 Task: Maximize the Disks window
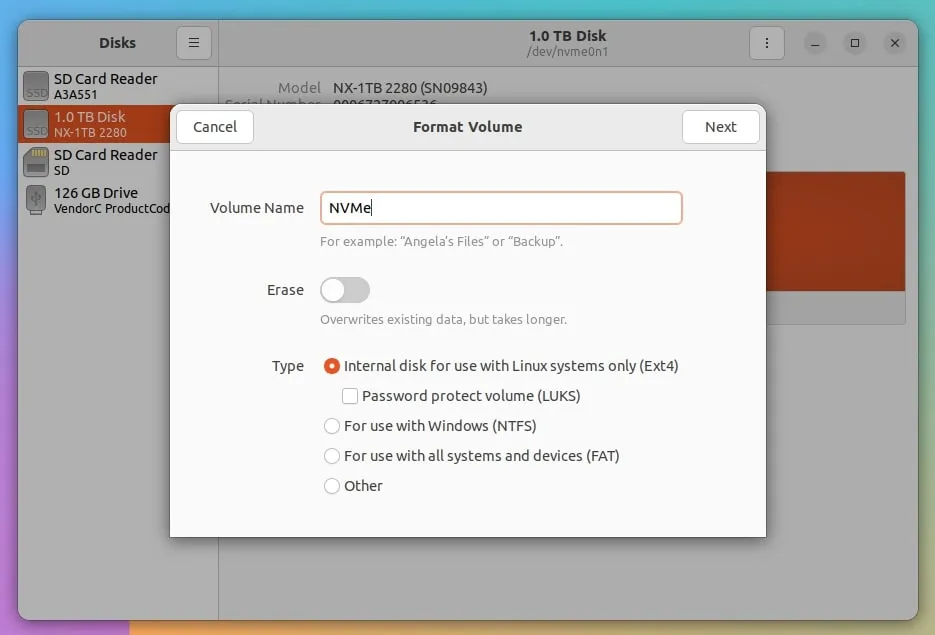(x=855, y=43)
